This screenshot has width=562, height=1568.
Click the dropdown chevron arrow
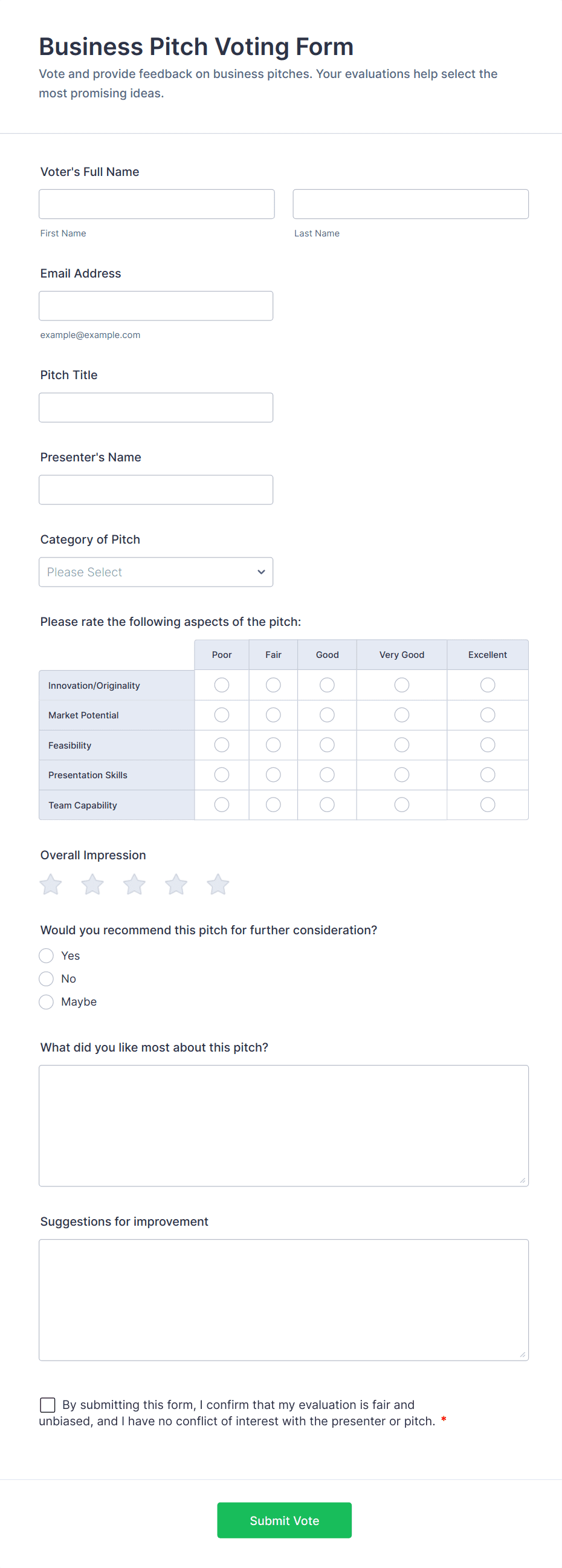(x=262, y=572)
